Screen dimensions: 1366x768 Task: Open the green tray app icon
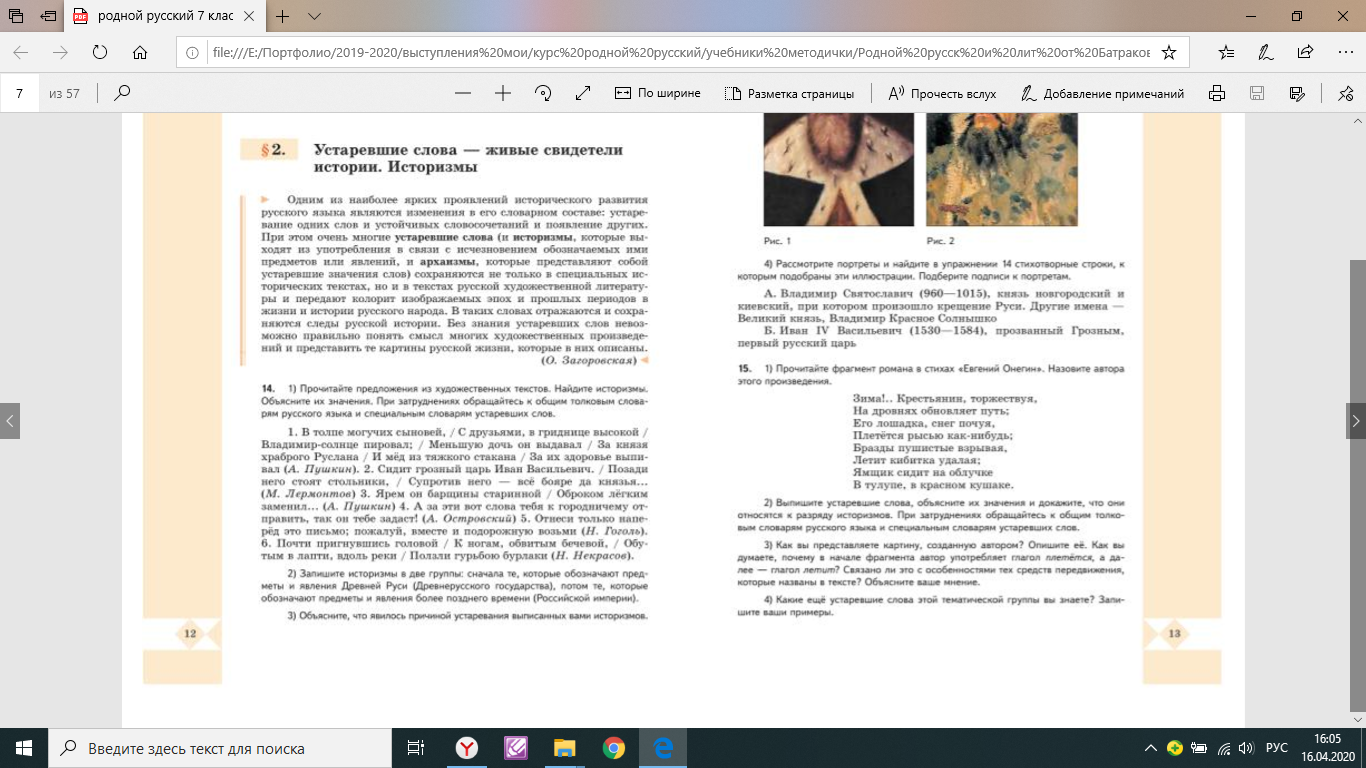(1175, 748)
